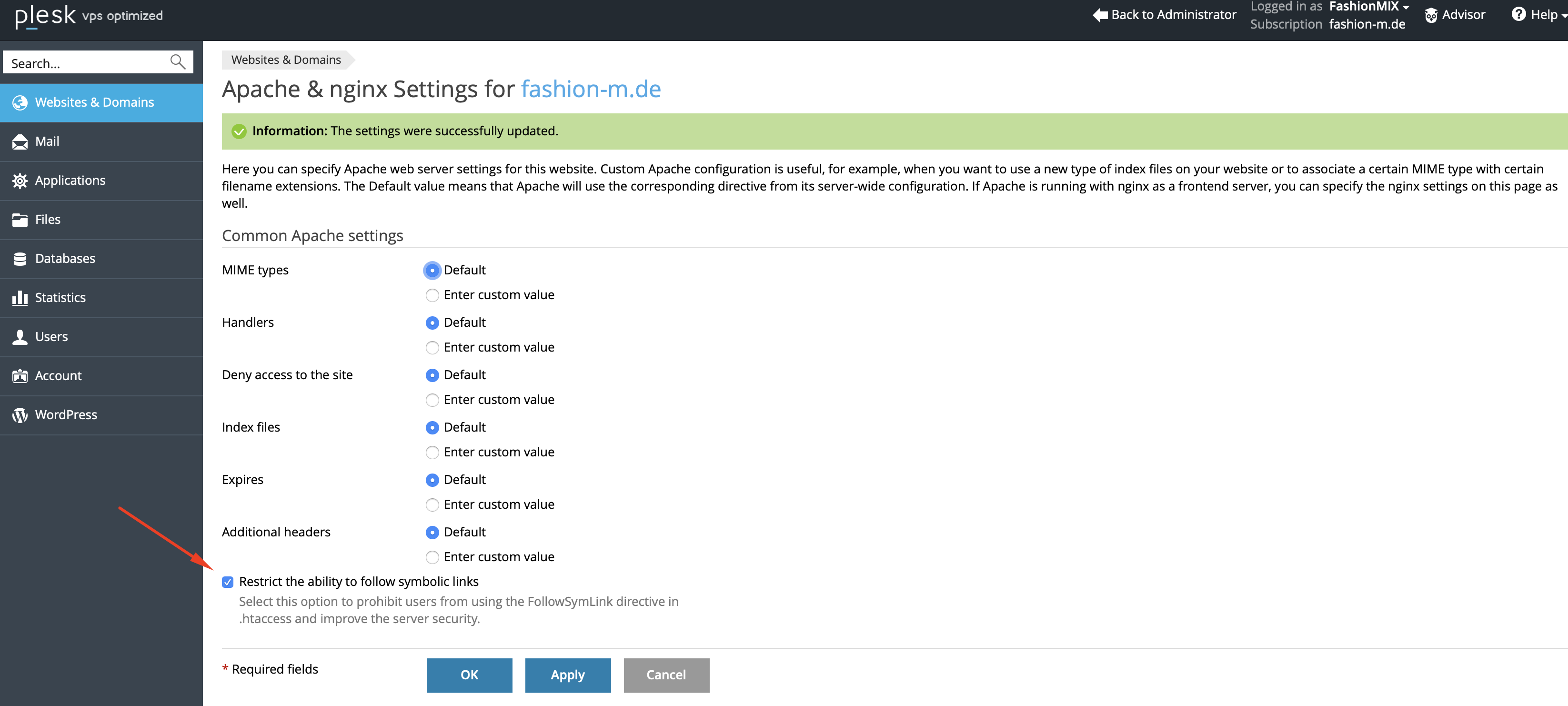Open the fashion-m.de title link
Viewport: 1568px width, 706px height.
(x=591, y=90)
